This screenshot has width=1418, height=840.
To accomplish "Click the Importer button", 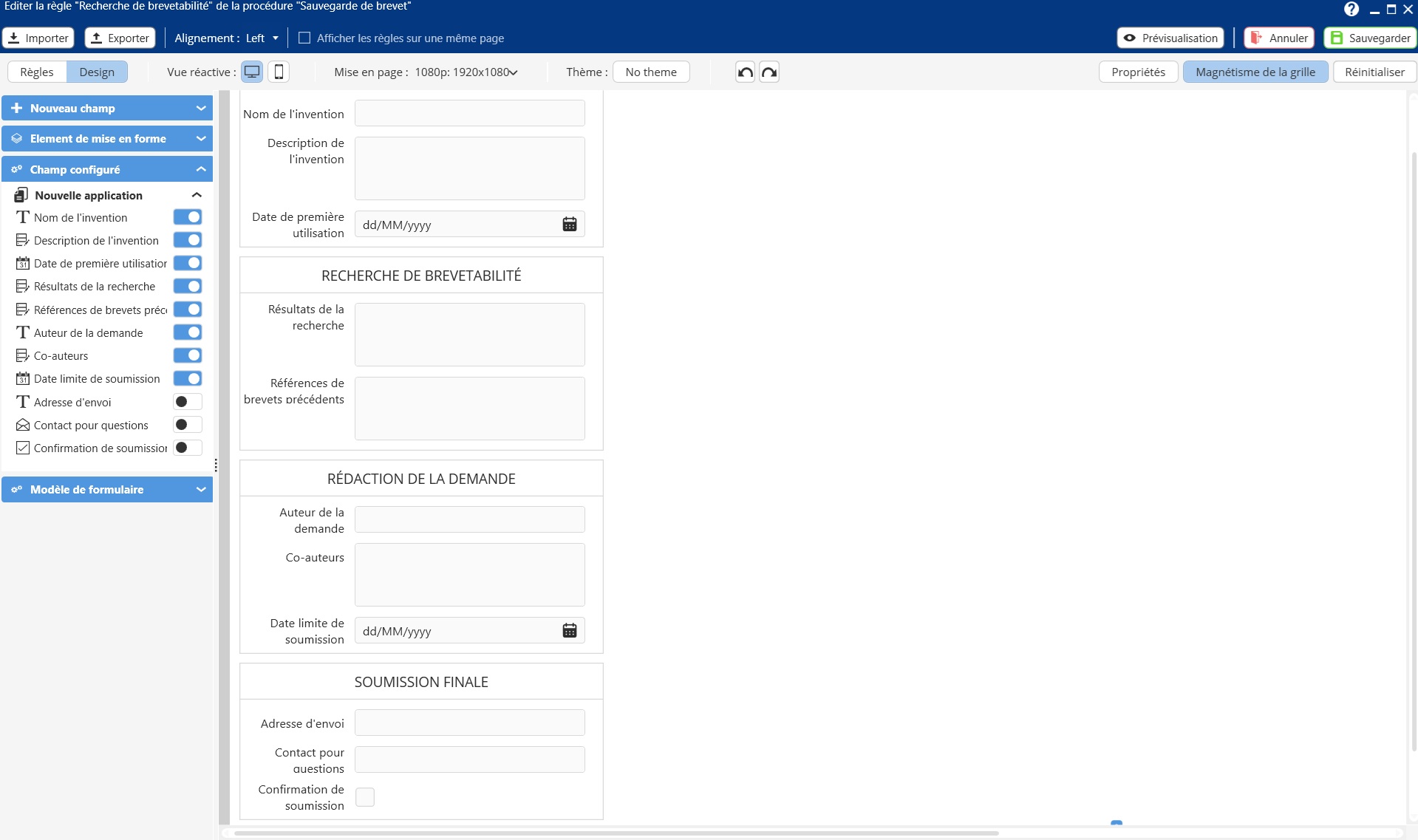I will (38, 38).
